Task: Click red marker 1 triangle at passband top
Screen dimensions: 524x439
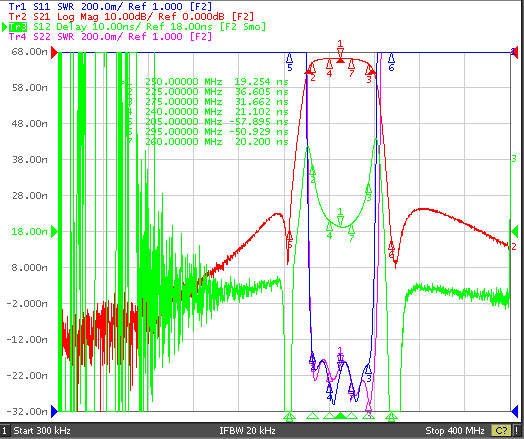Action: coord(340,60)
